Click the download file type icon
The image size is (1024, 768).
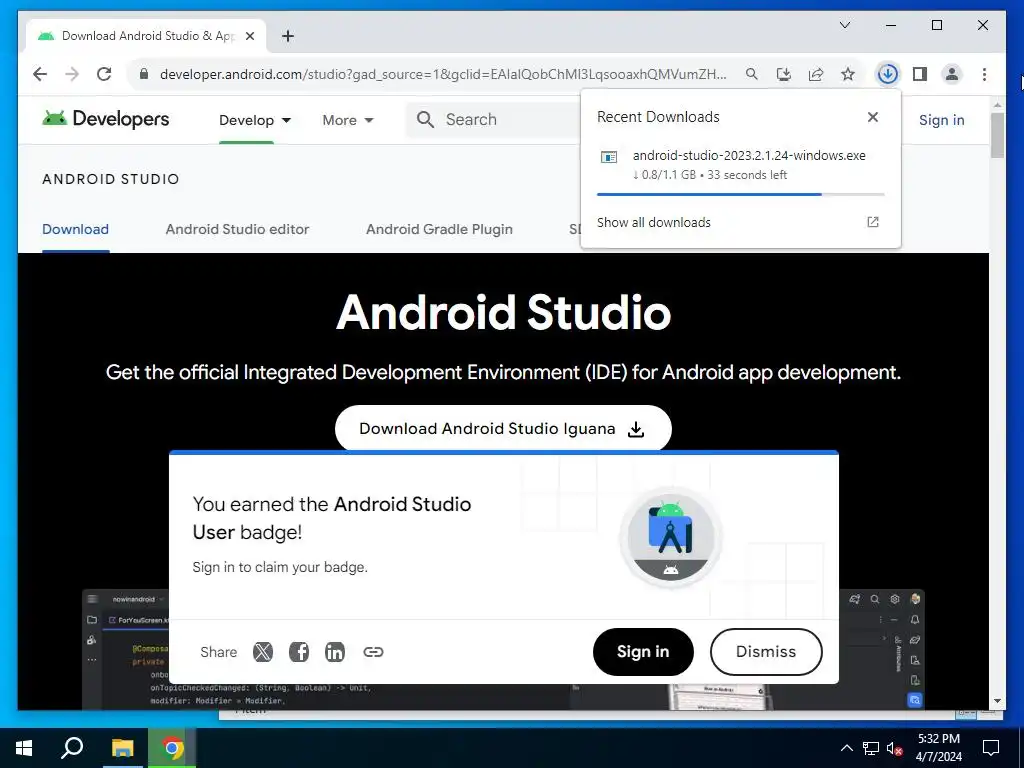(609, 157)
